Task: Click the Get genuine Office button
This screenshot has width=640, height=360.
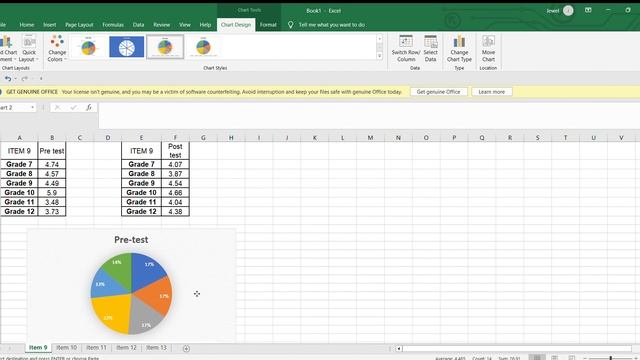Action: point(438,92)
